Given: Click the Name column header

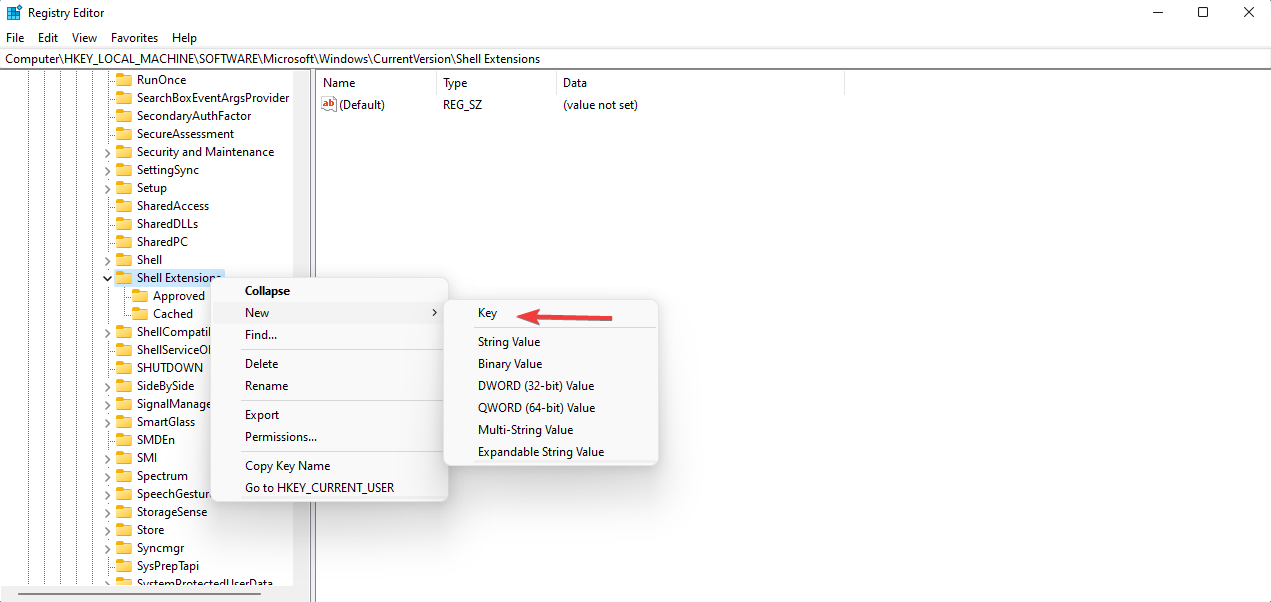Looking at the screenshot, I should (377, 83).
